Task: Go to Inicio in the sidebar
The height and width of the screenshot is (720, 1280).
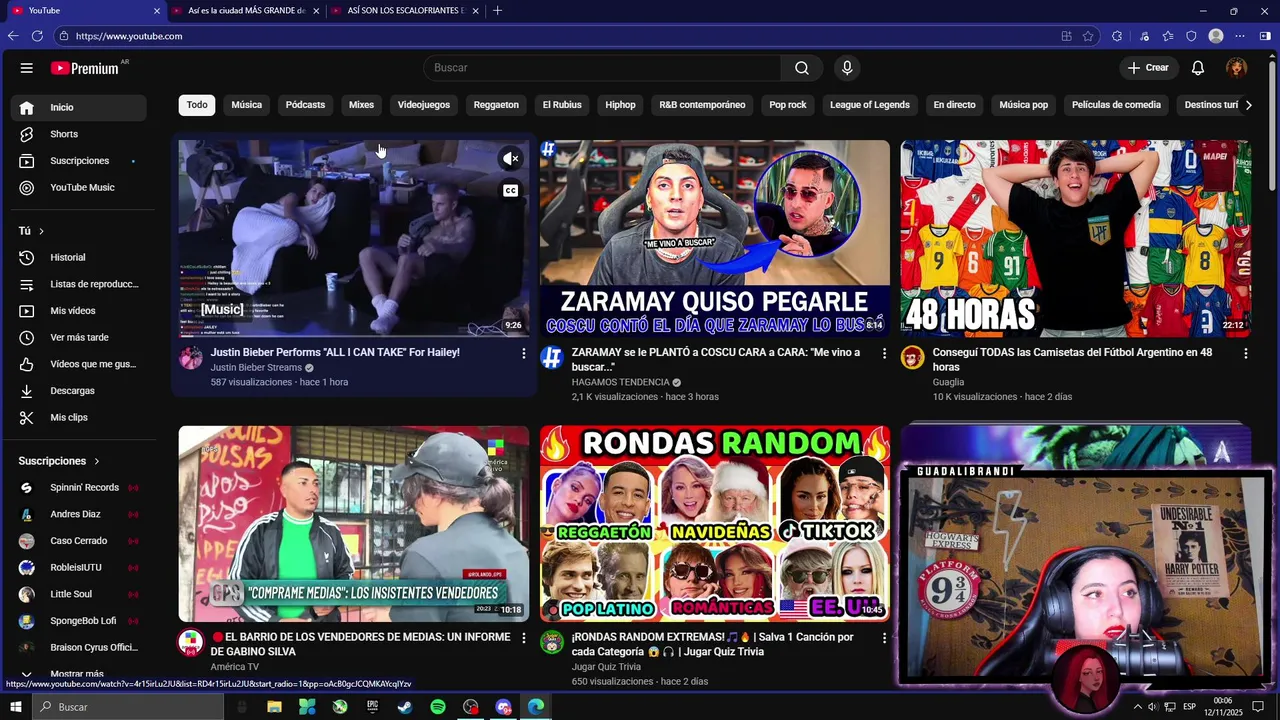Action: coord(78,107)
